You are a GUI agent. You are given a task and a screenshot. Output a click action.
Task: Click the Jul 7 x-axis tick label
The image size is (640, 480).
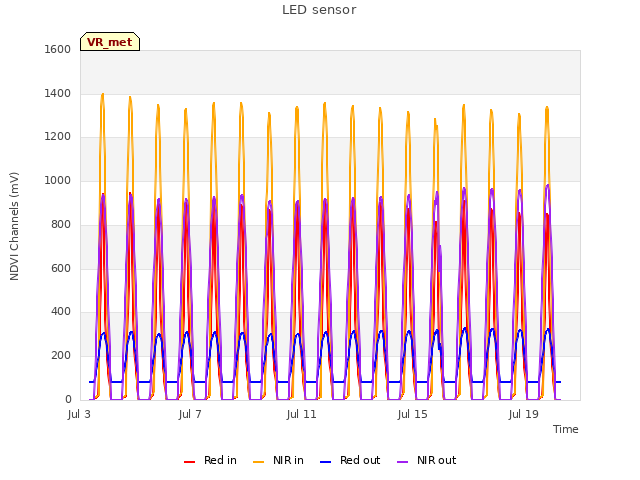(190, 414)
